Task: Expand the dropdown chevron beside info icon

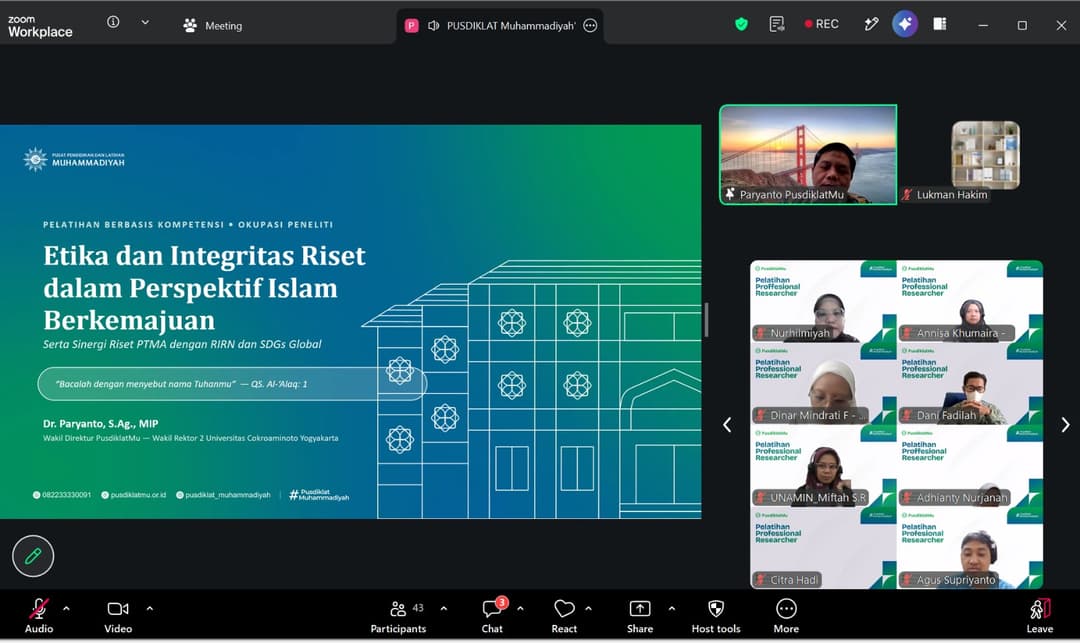Action: [x=145, y=23]
